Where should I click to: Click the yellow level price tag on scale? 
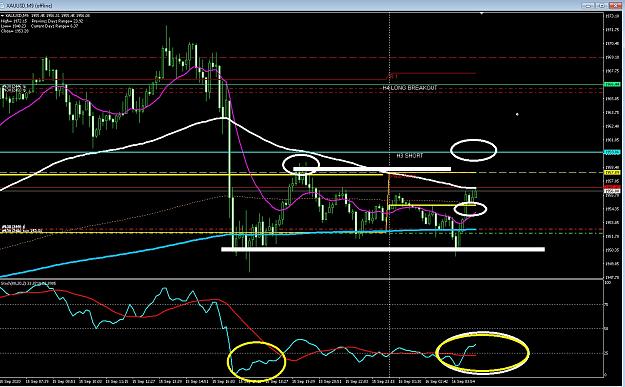tap(612, 173)
